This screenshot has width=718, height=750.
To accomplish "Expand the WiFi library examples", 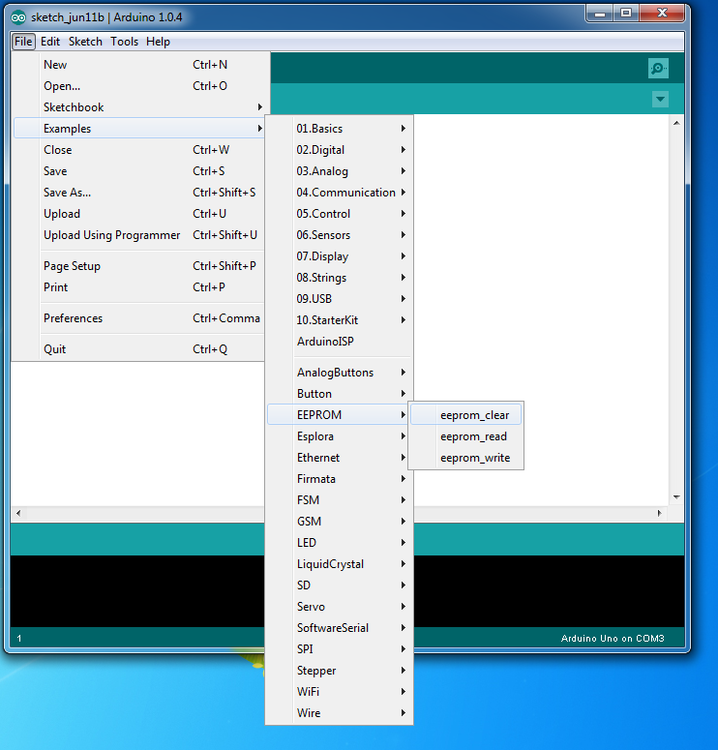I will (x=339, y=692).
